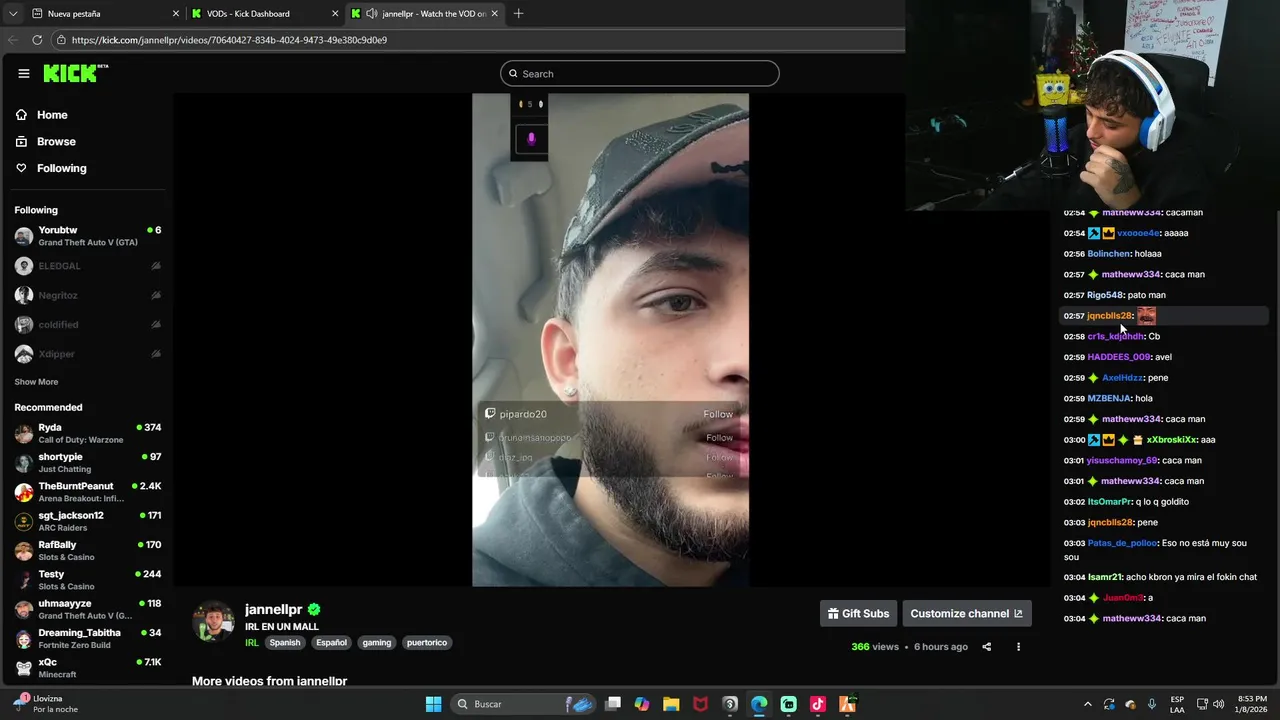The width and height of the screenshot is (1280, 720).
Task: Open Xdipper channel in Following list
Action: [88, 354]
